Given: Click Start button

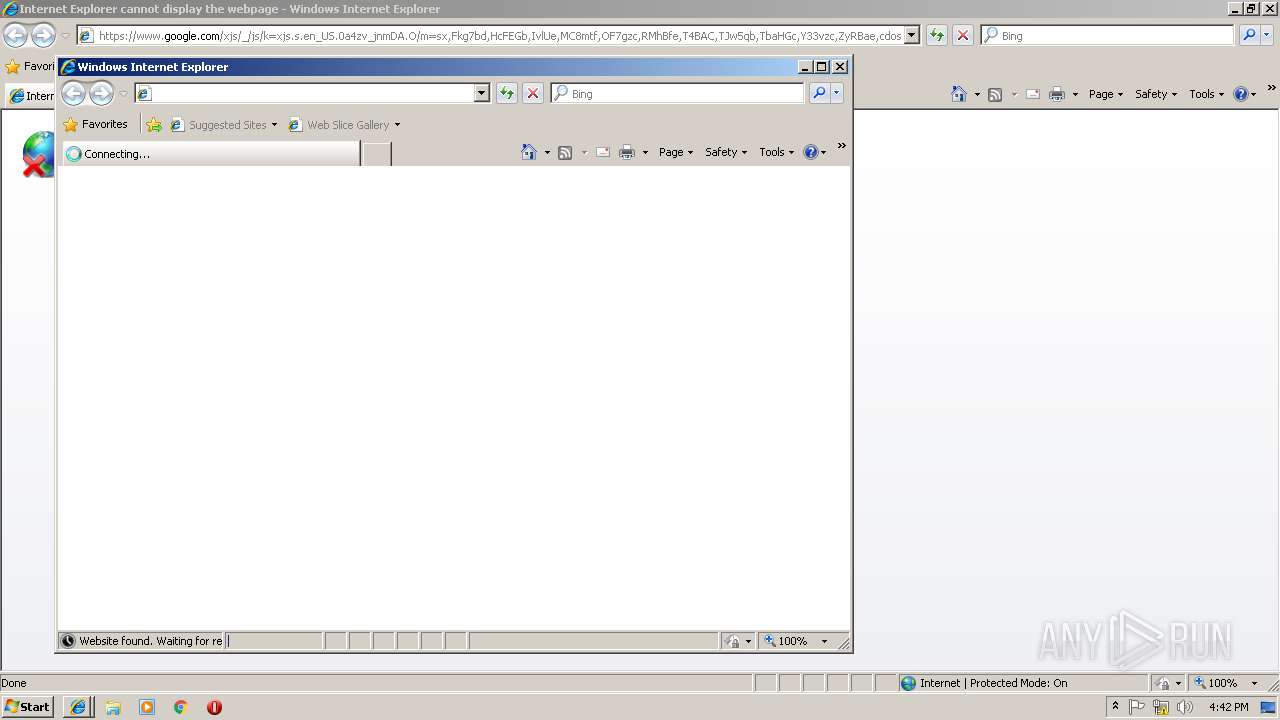Looking at the screenshot, I should [28, 707].
